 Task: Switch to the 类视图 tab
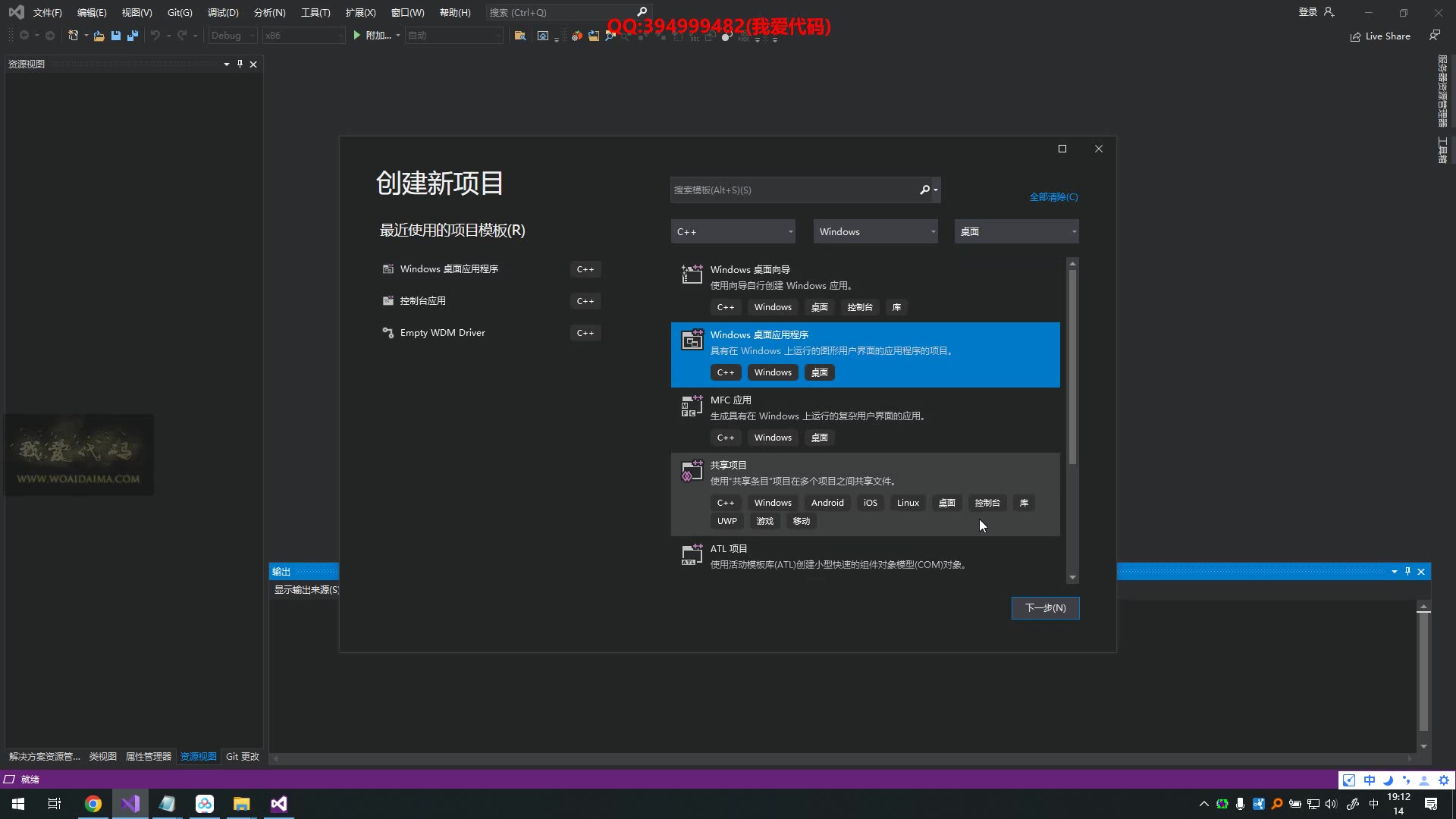[102, 757]
